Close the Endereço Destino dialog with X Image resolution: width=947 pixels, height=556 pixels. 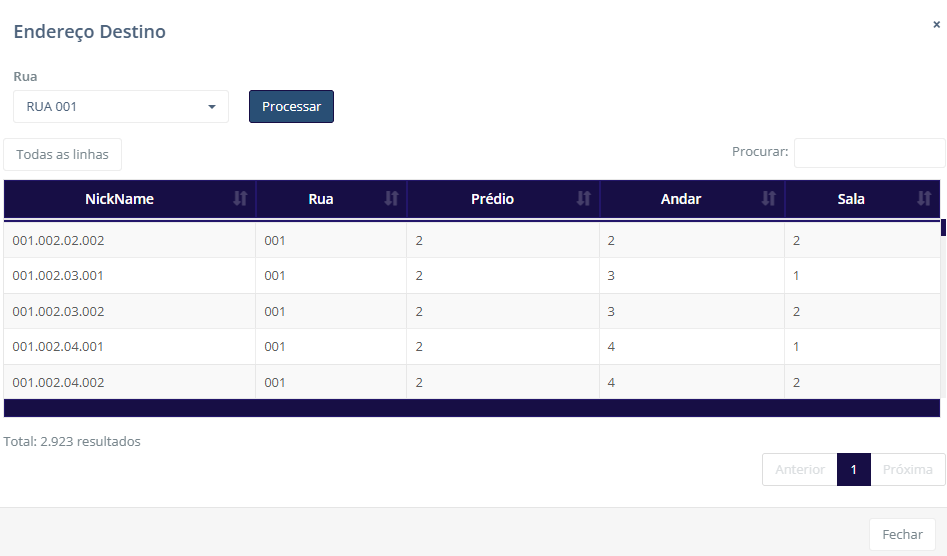click(x=936, y=25)
